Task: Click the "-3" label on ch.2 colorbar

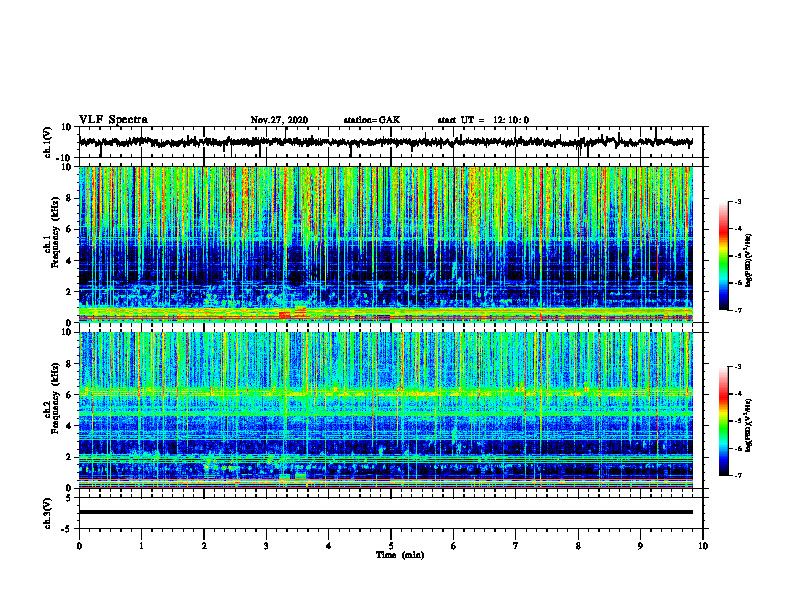Action: (x=737, y=367)
